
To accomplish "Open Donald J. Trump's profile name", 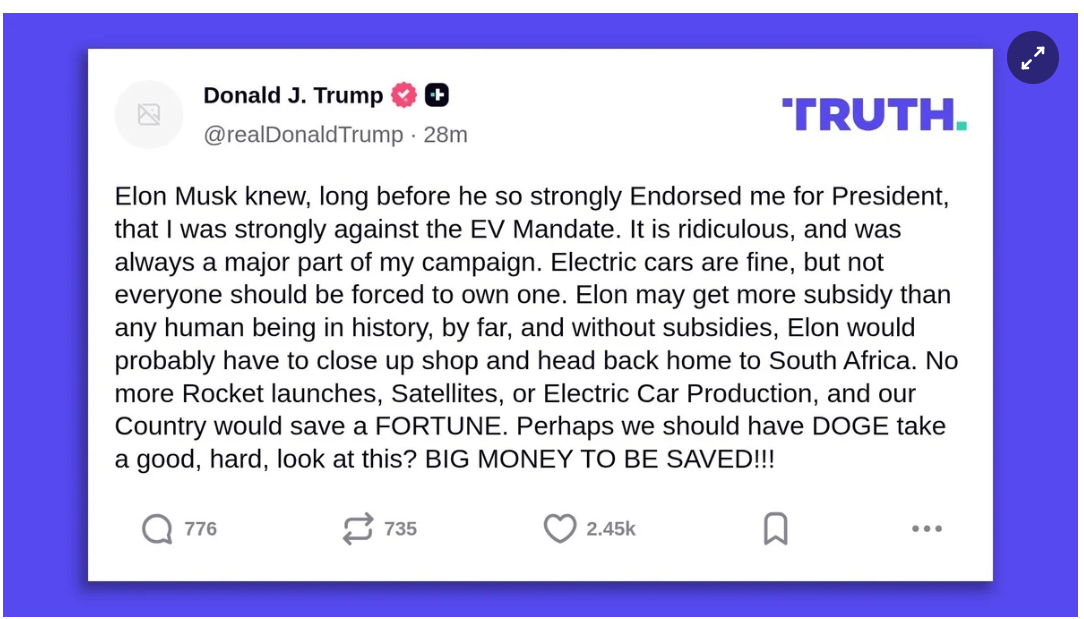I will point(293,96).
